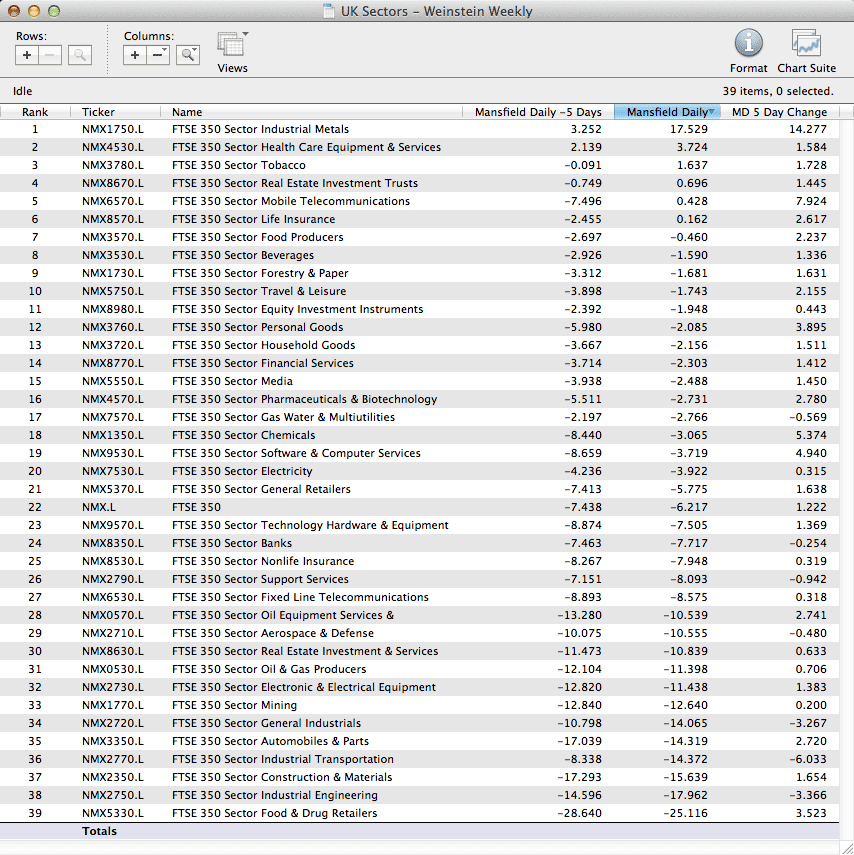854x855 pixels.
Task: Sort by the Name column header
Action: click(x=187, y=112)
